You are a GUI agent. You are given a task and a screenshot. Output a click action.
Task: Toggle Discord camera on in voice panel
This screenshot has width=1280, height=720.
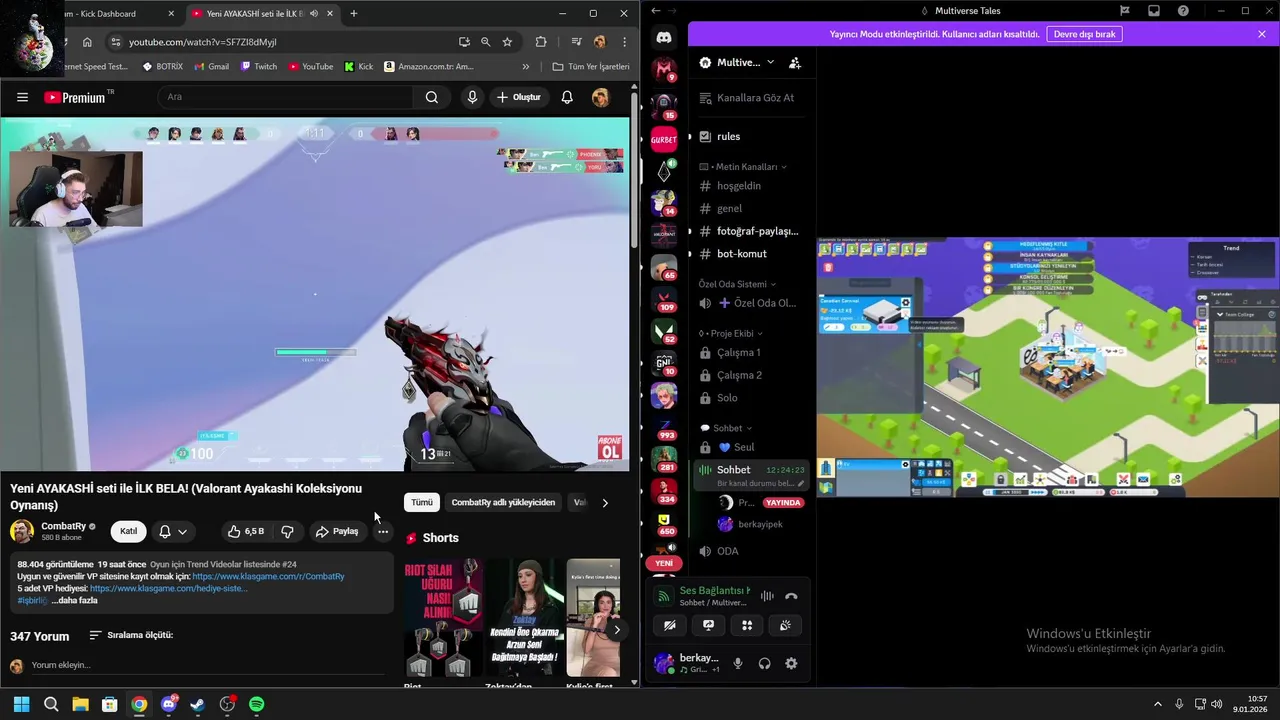pyautogui.click(x=670, y=625)
